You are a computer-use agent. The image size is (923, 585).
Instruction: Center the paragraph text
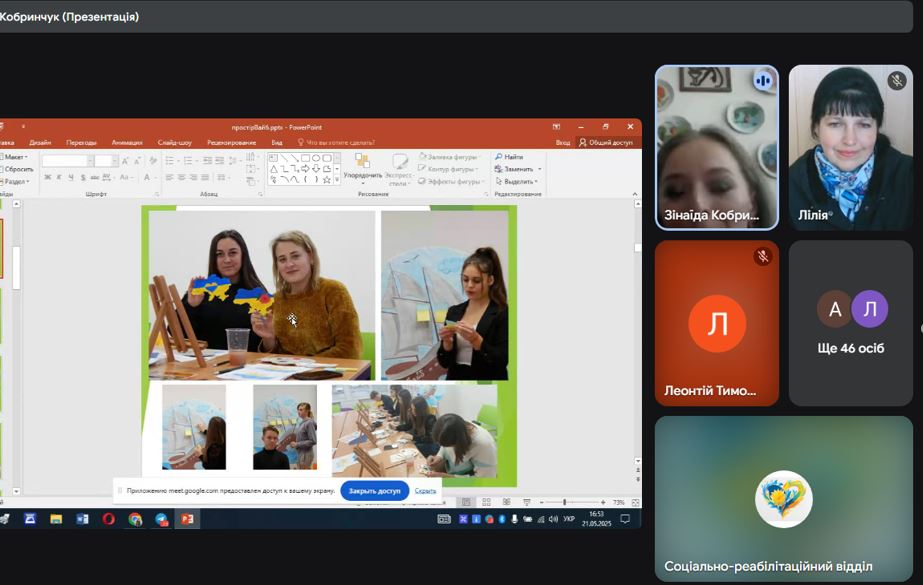point(181,177)
